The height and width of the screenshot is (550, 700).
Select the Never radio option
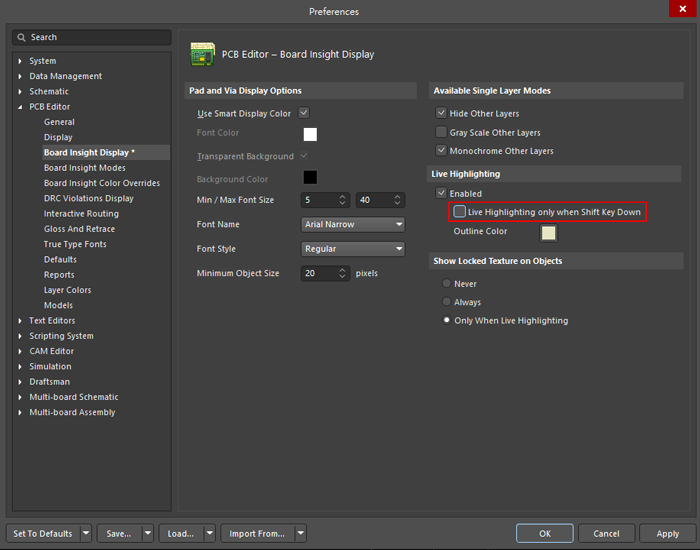pyautogui.click(x=446, y=284)
